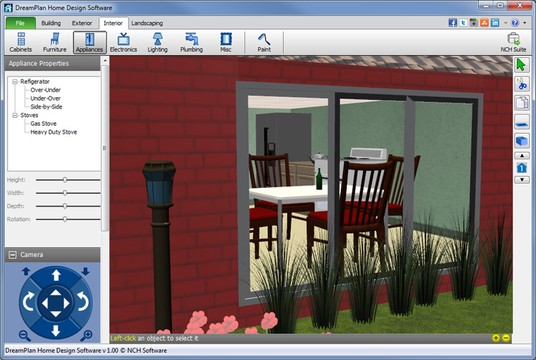Viewport: 536px width, 360px height.
Task: Open the help dropdown arrow
Action: click(525, 23)
